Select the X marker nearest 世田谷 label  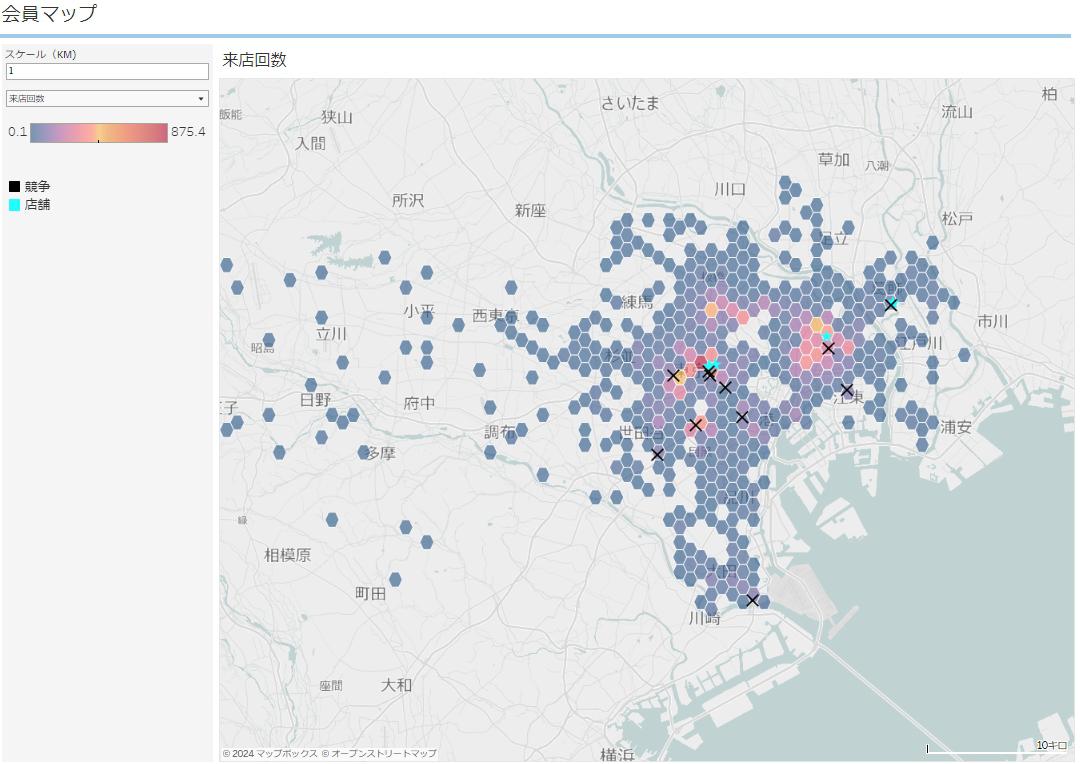pos(657,454)
